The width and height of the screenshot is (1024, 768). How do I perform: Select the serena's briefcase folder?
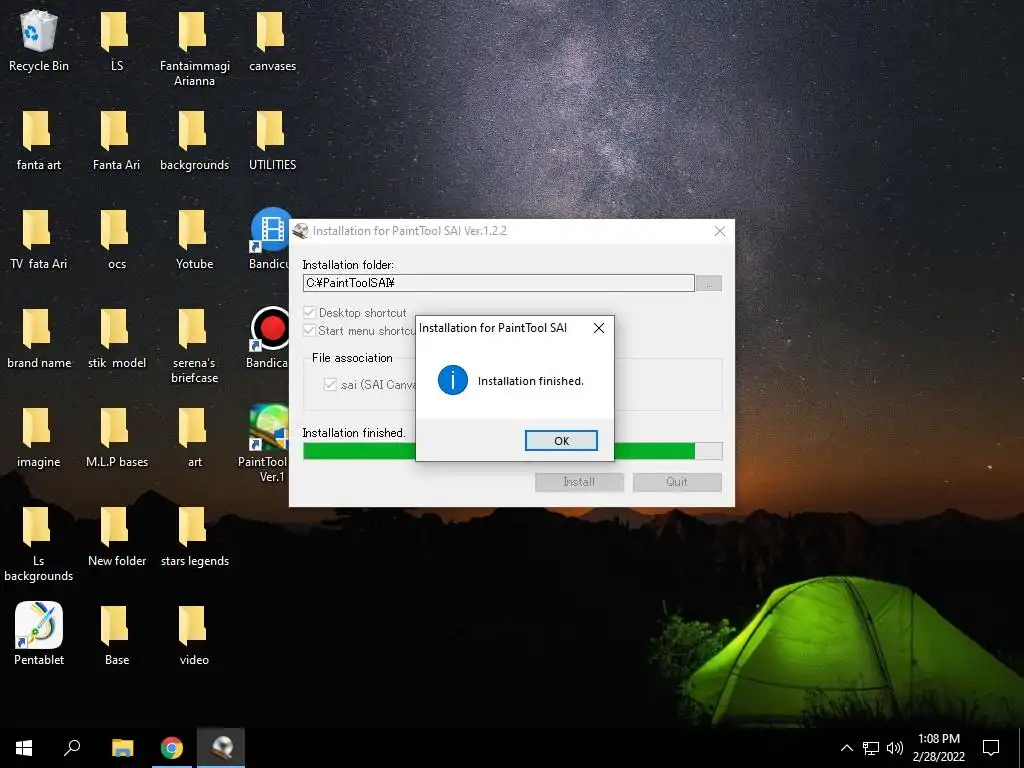tap(194, 346)
